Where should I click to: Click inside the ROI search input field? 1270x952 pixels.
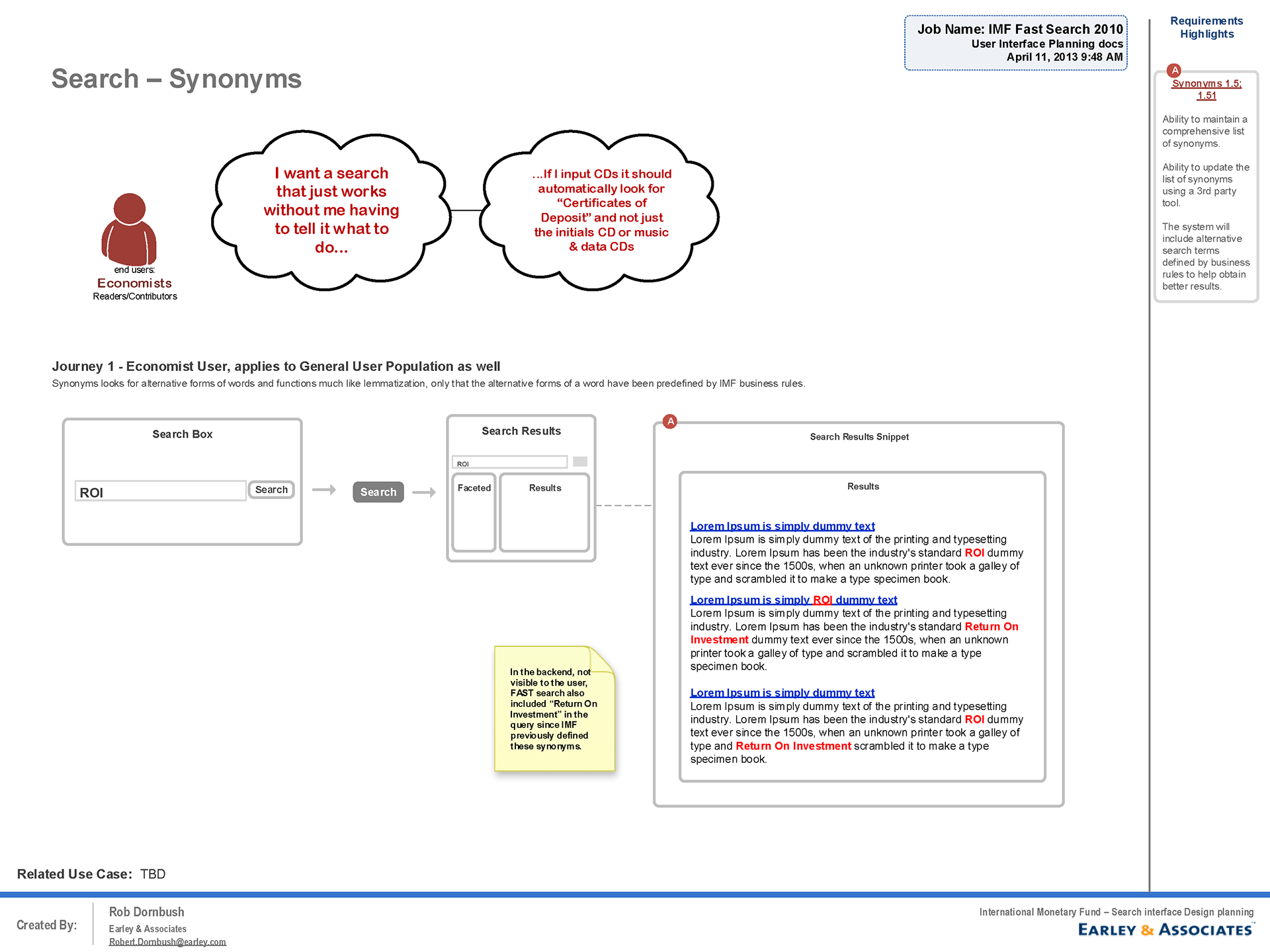(161, 491)
